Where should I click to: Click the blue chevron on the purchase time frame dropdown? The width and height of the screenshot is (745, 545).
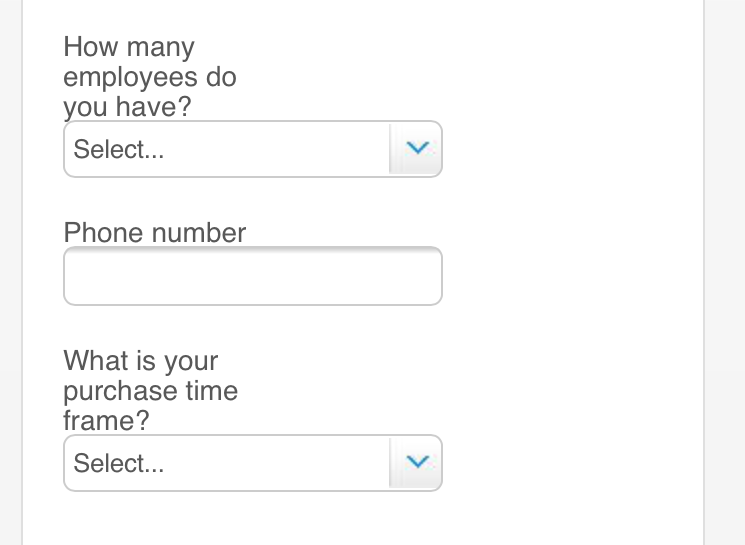[417, 462]
